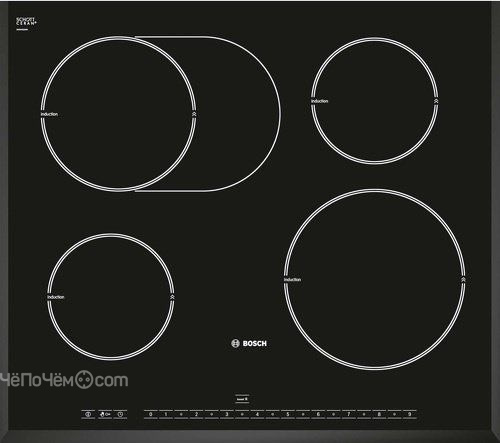Click the double-chevron mark on the bottom-right zone
This screenshot has width=500, height=443.
(x=463, y=279)
